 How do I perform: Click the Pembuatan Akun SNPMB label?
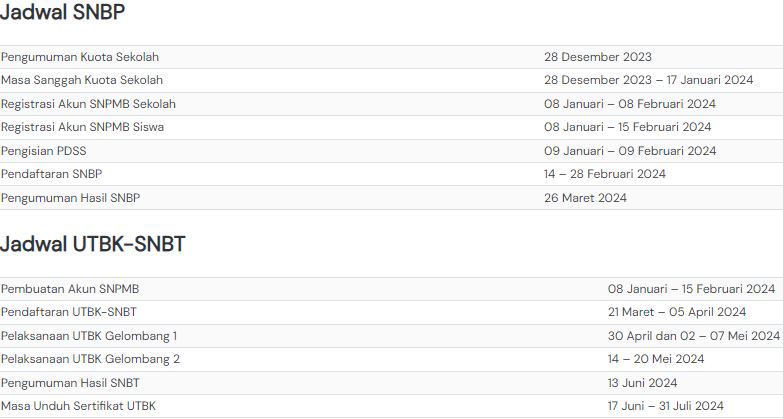point(70,289)
